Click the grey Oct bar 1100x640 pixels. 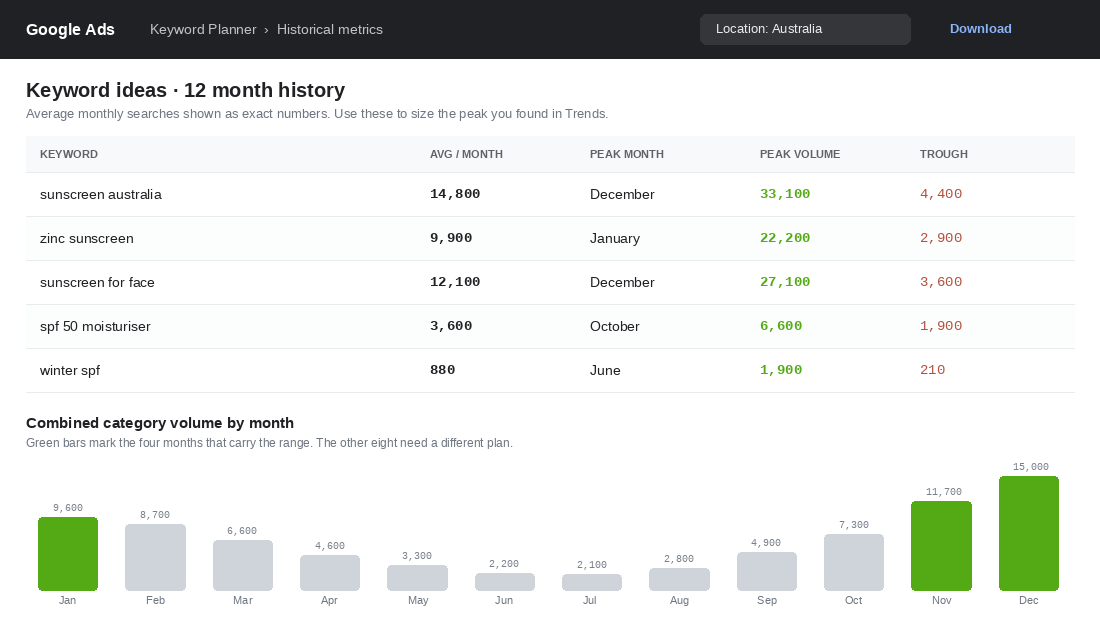coord(854,563)
